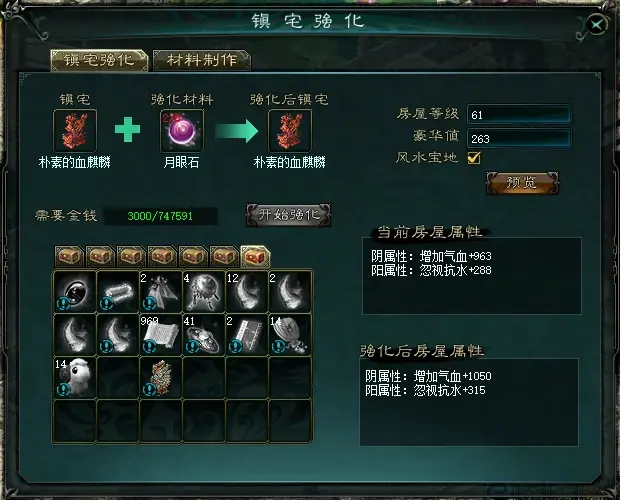Viewport: 620px width, 500px height.
Task: Choose the cape item with count 2
Action: (161, 291)
